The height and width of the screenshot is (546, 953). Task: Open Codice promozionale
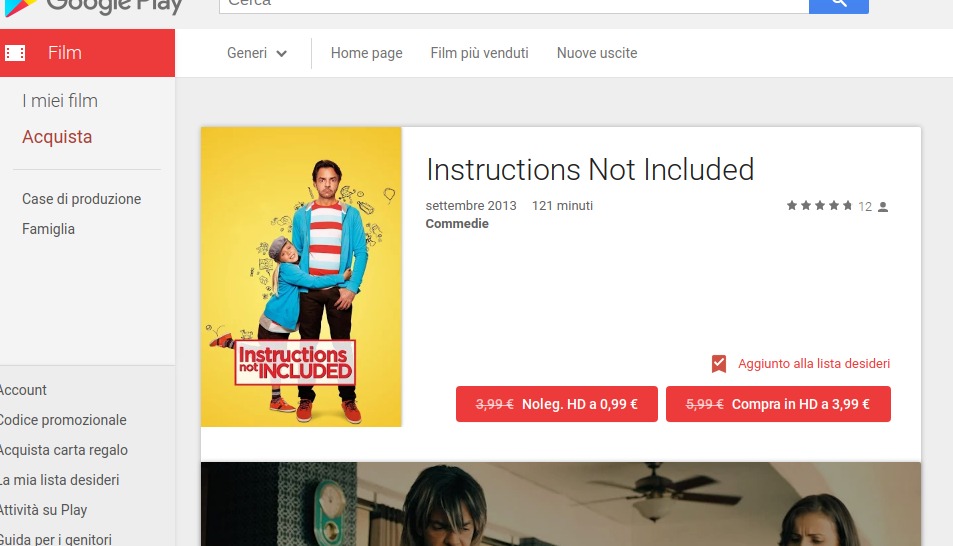(x=63, y=420)
